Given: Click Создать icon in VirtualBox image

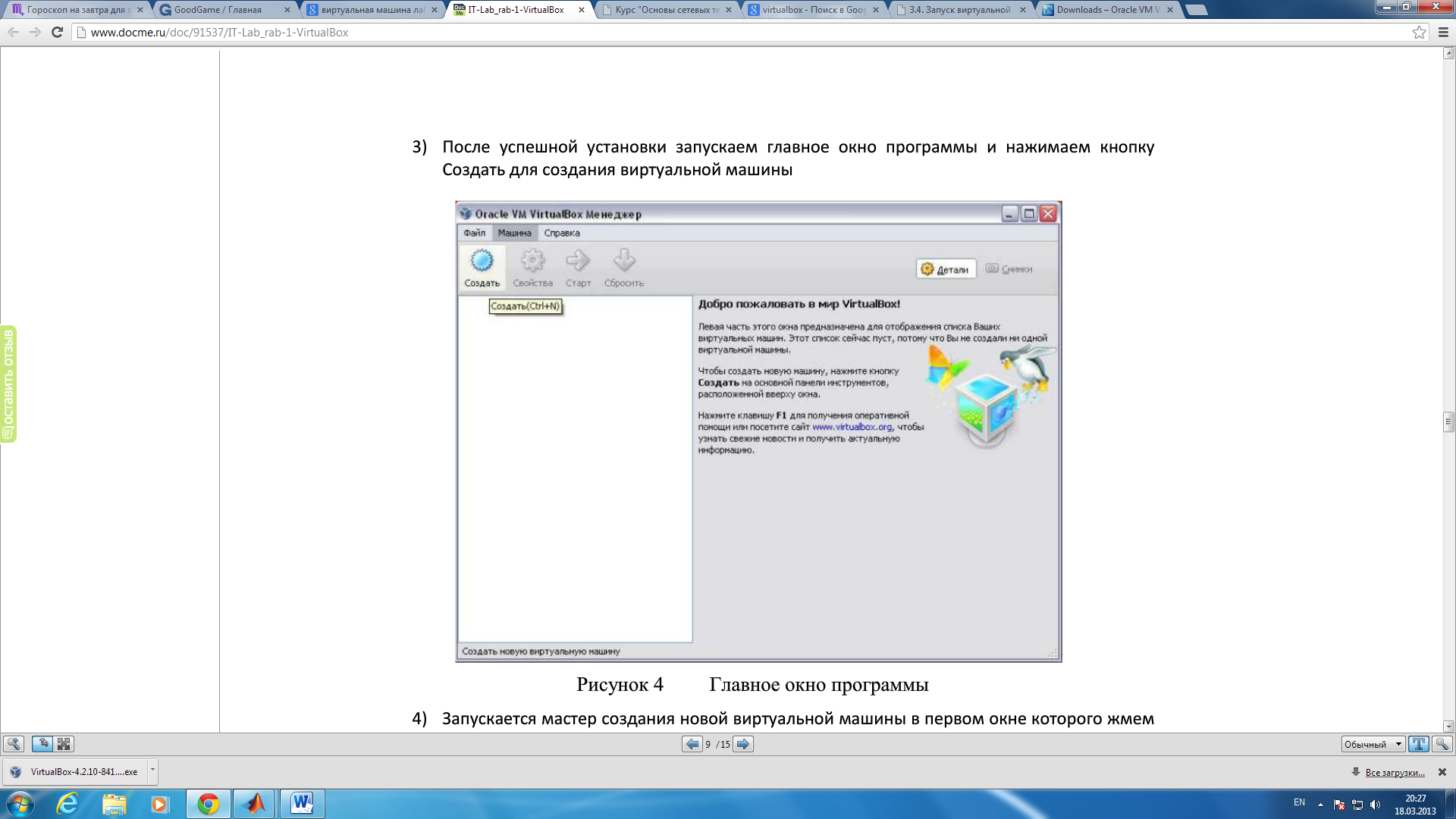Looking at the screenshot, I should click(482, 268).
